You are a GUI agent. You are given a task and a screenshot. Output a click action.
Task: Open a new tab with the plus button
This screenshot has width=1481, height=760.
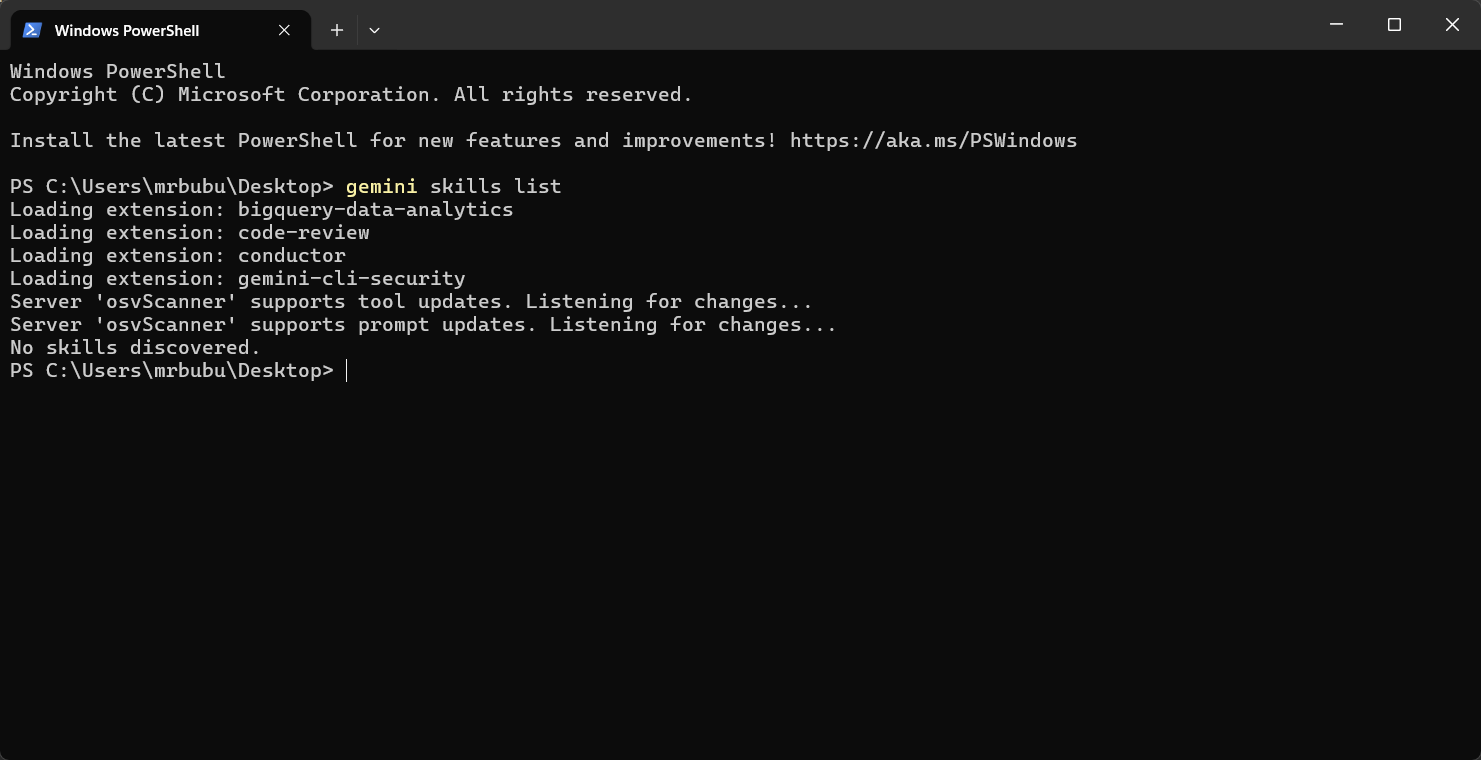point(337,30)
